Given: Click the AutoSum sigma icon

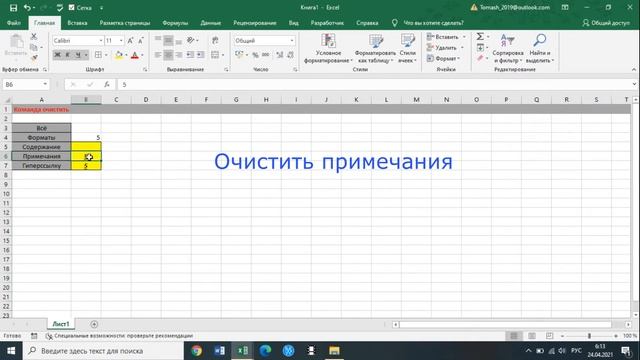Looking at the screenshot, I should point(480,37).
